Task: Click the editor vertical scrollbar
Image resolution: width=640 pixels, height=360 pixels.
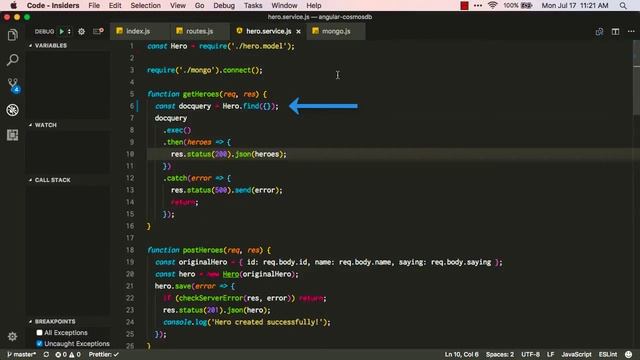Action: pos(636,78)
